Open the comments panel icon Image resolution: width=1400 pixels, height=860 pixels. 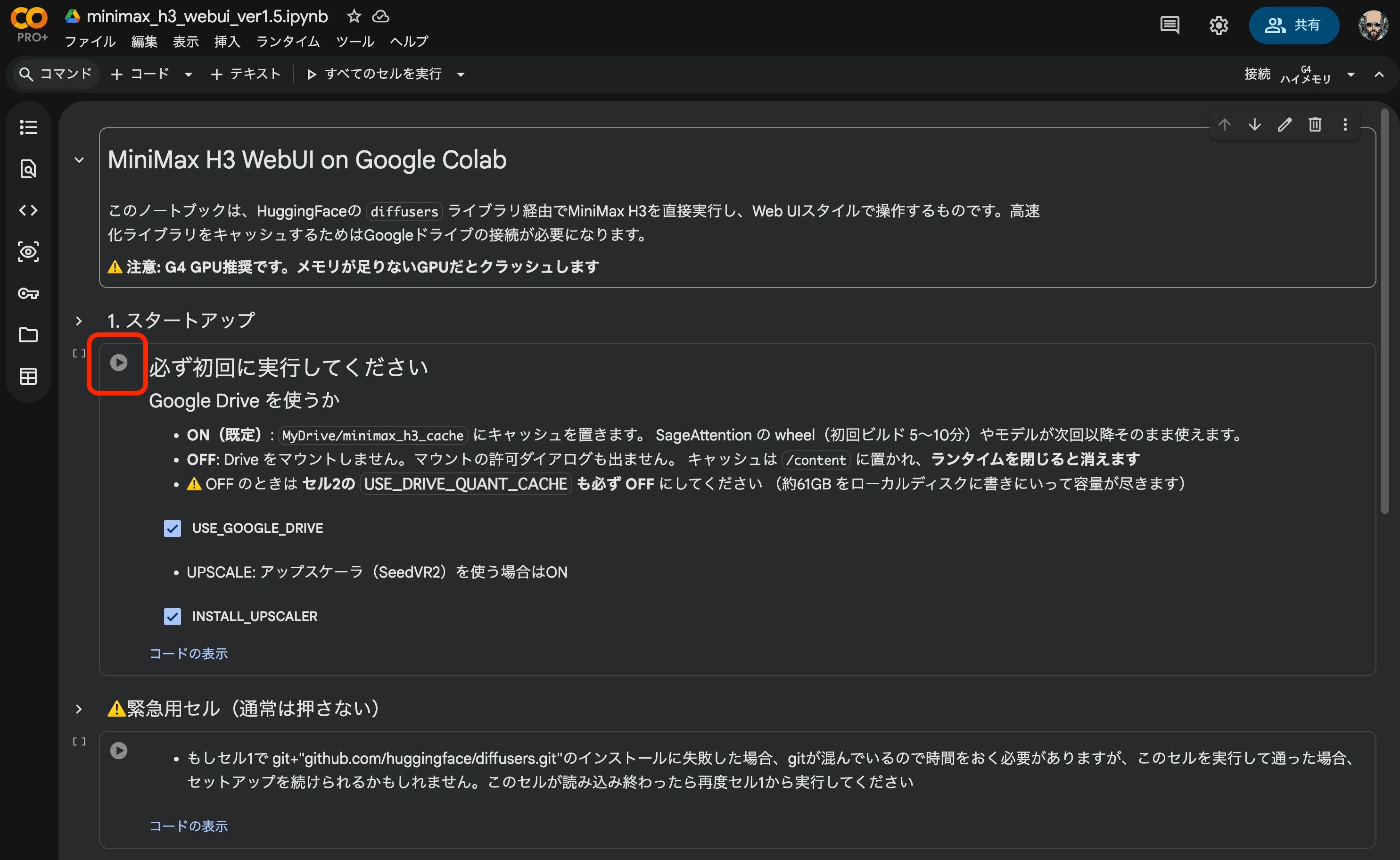click(1169, 25)
